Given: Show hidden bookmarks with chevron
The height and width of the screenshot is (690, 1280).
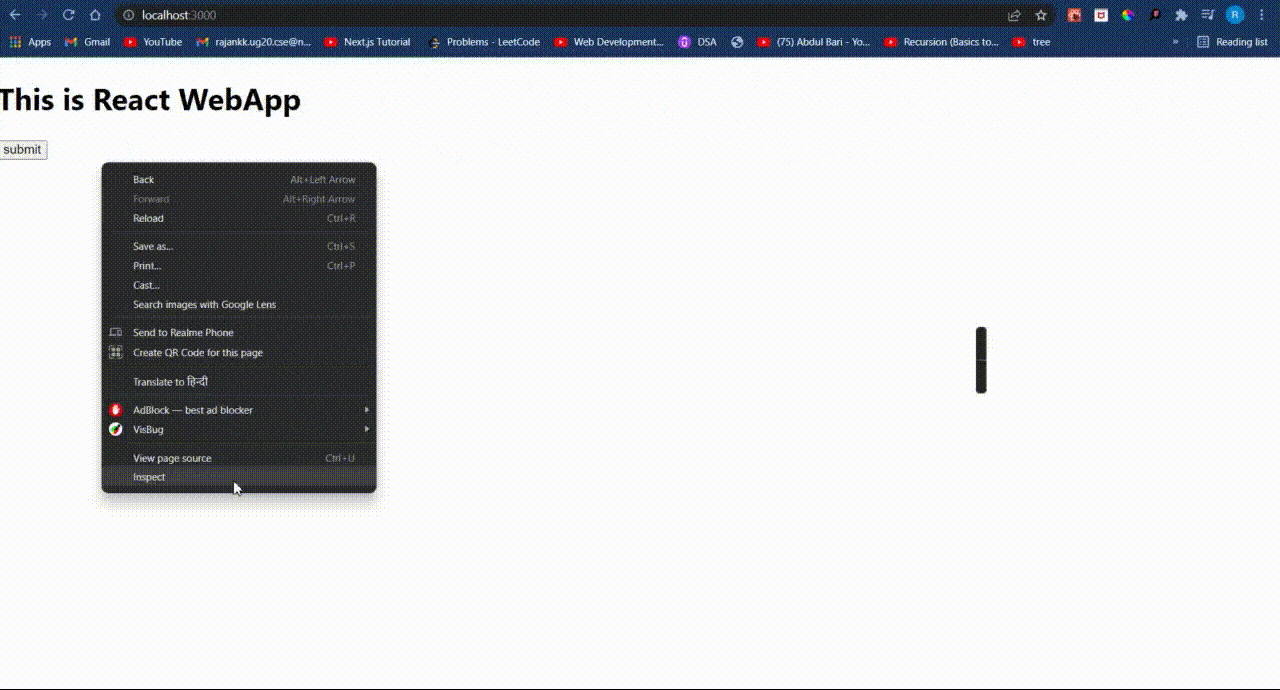Looking at the screenshot, I should click(x=1175, y=42).
